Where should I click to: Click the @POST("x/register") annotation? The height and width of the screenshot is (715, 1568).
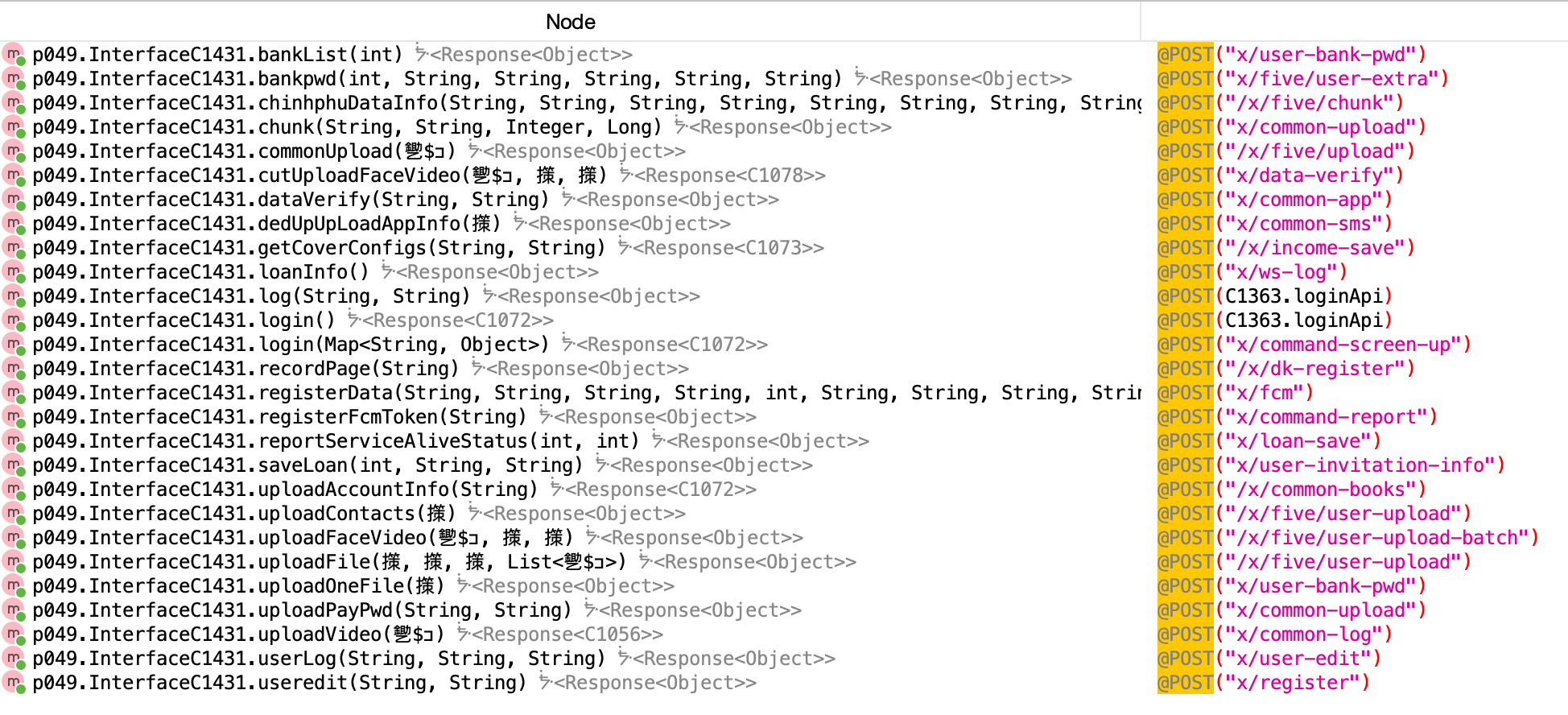point(1264,683)
